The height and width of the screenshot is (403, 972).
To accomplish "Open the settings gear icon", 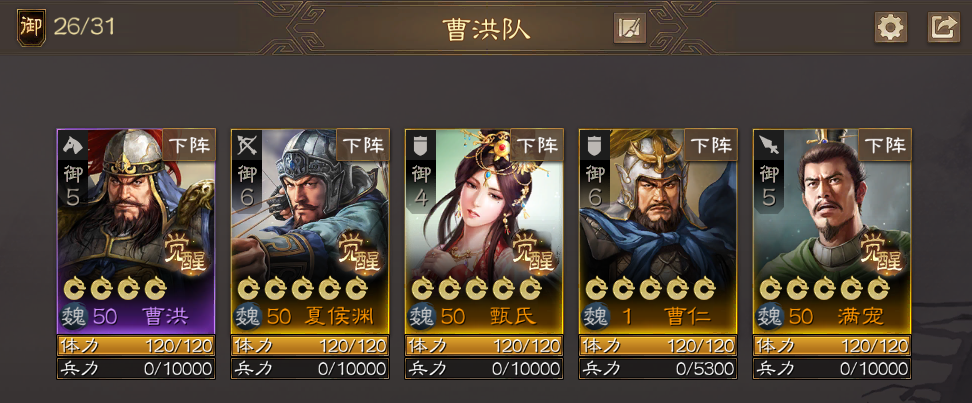I will tap(890, 27).
